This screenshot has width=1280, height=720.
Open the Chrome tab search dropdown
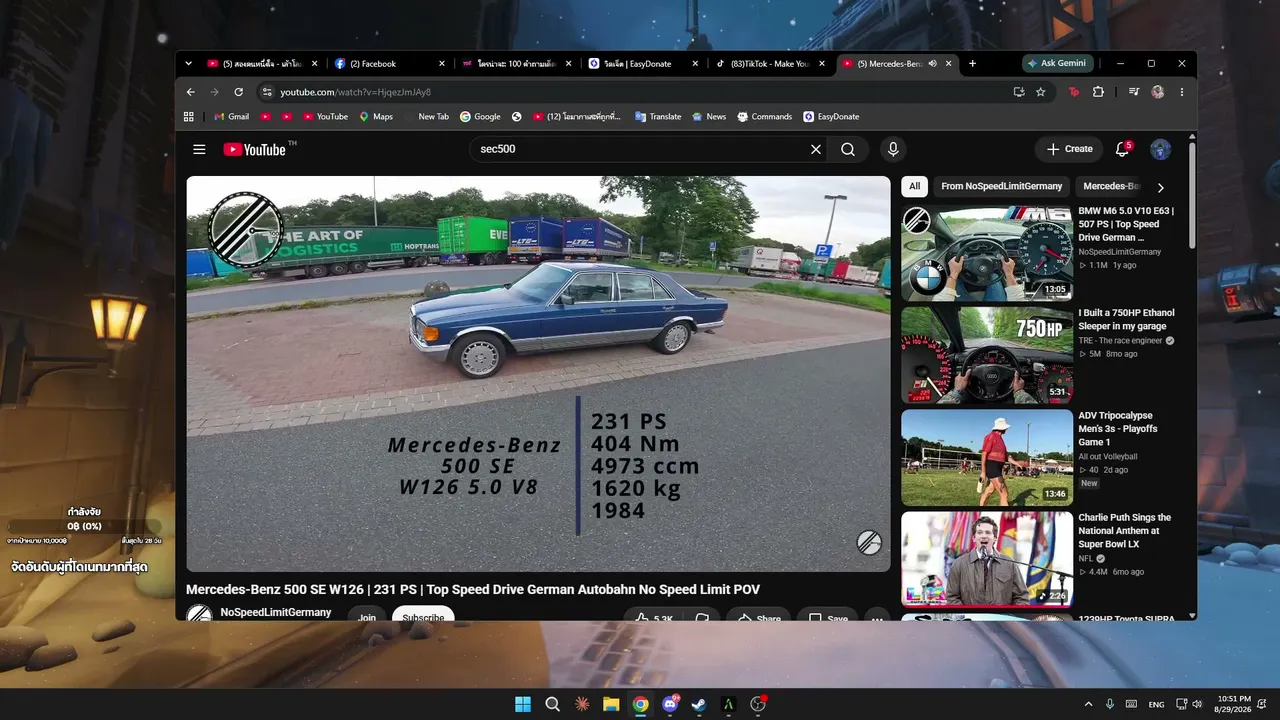click(x=188, y=63)
